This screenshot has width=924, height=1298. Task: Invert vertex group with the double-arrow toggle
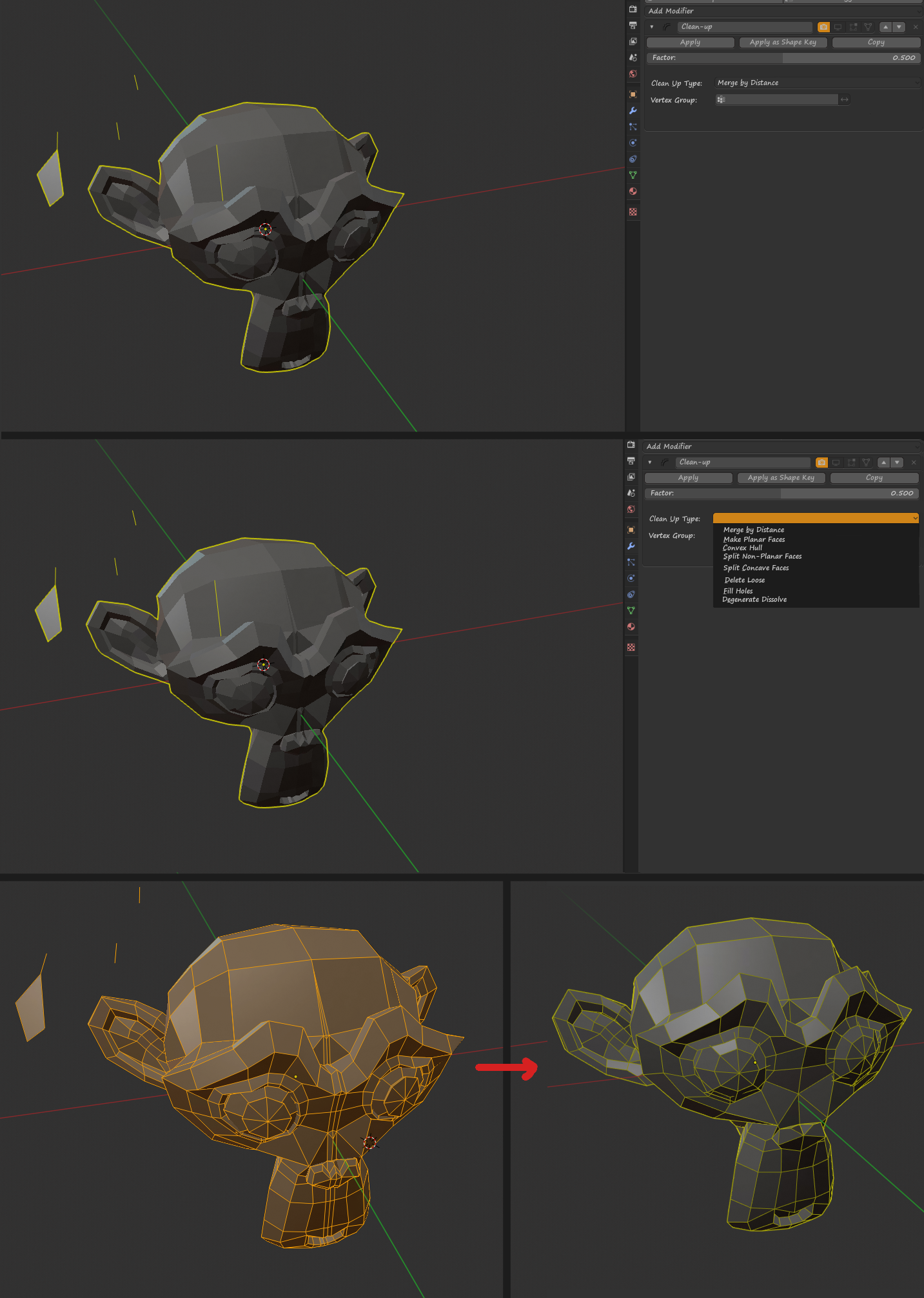tap(844, 99)
